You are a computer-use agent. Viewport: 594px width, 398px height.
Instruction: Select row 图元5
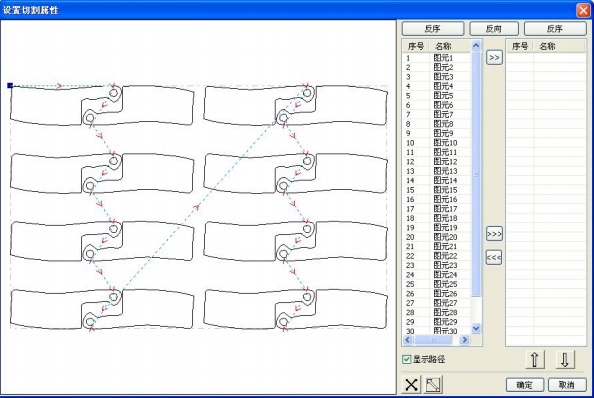pos(437,96)
